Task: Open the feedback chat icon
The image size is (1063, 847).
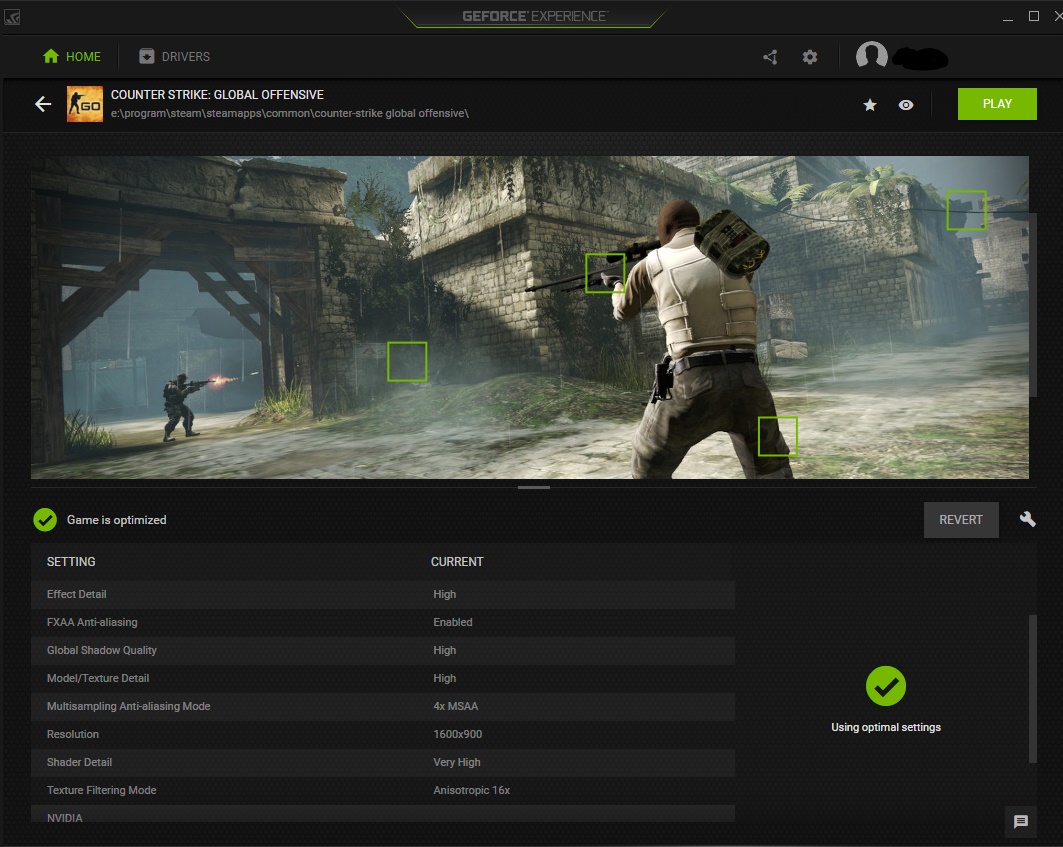Action: pos(1020,822)
